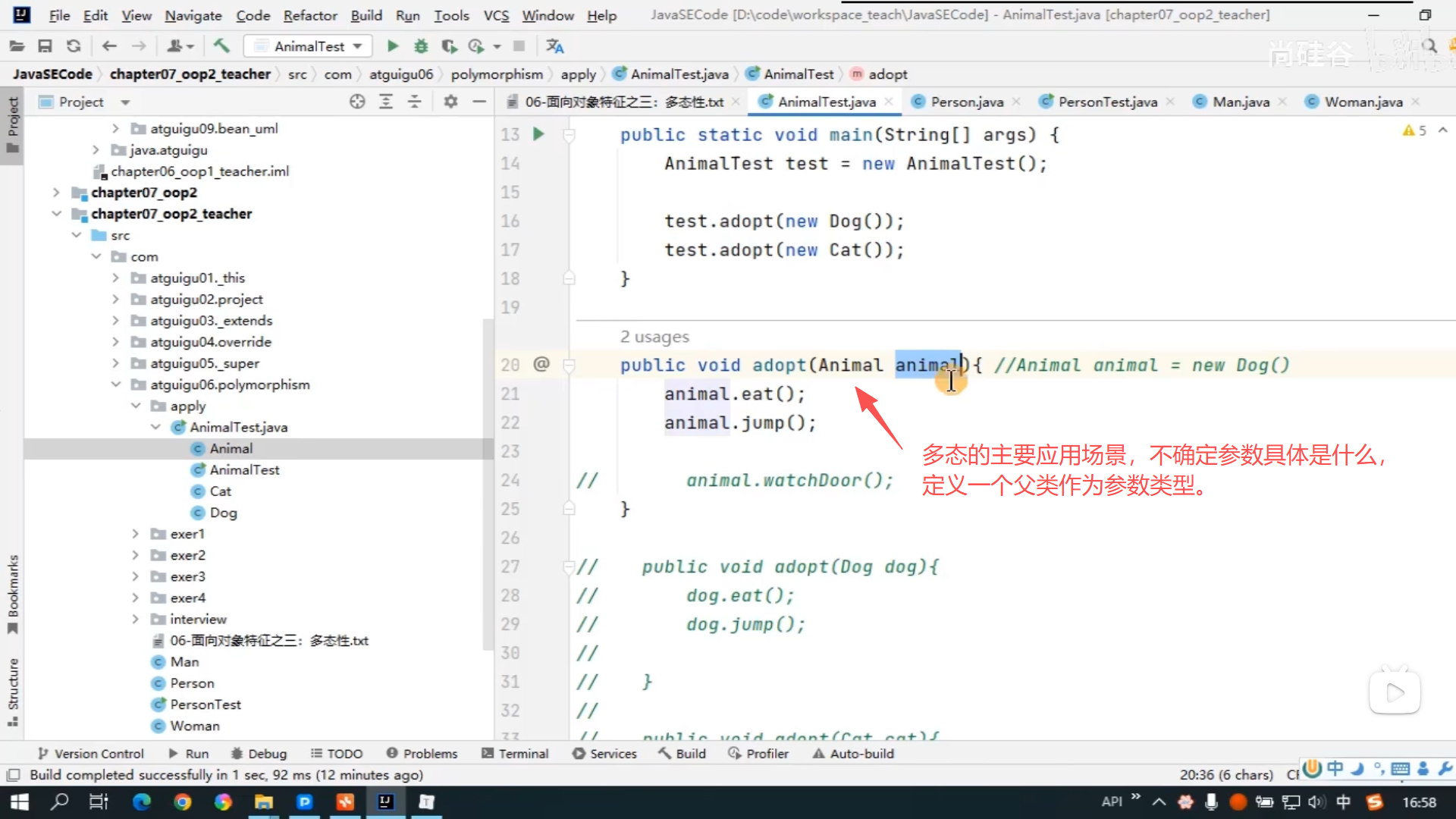Click Collapse All icon in Project panel
This screenshot has height=819, width=1456.
click(x=415, y=102)
